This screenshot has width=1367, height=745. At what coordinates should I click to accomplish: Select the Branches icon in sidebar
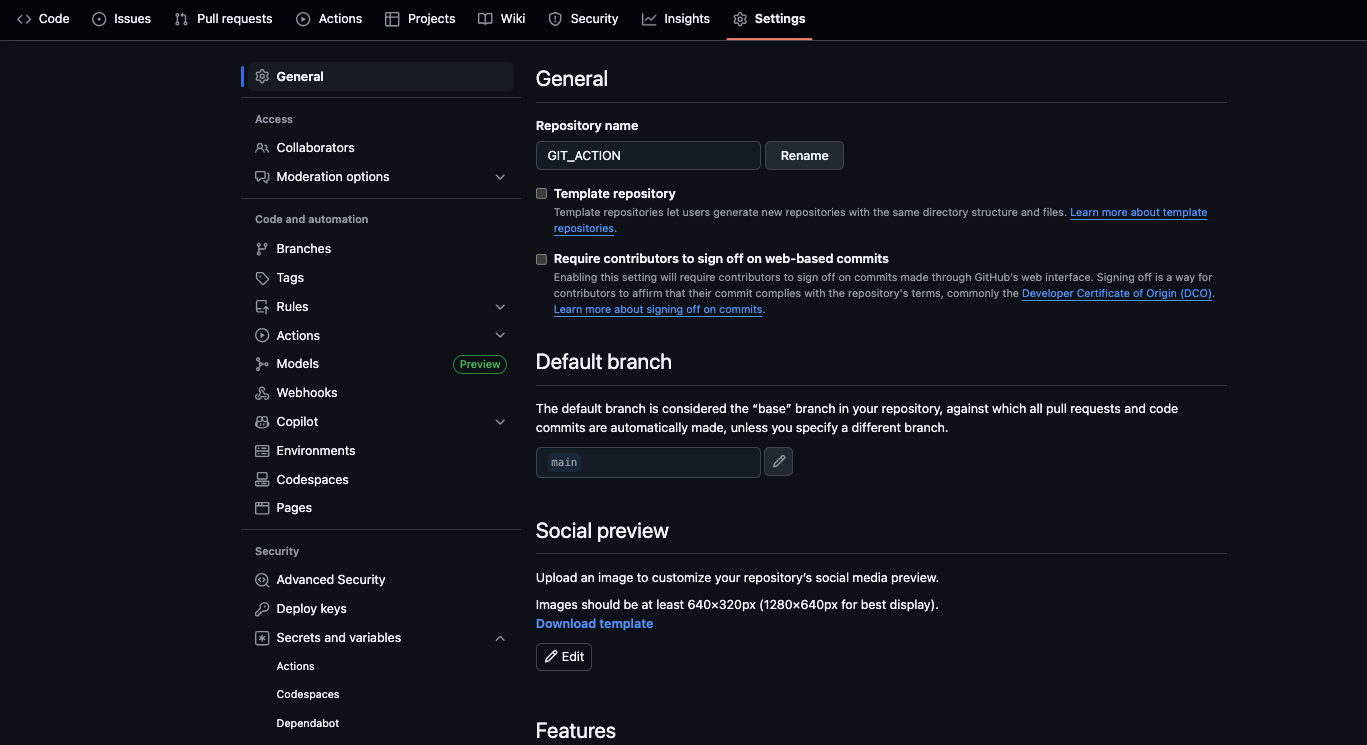tap(260, 248)
